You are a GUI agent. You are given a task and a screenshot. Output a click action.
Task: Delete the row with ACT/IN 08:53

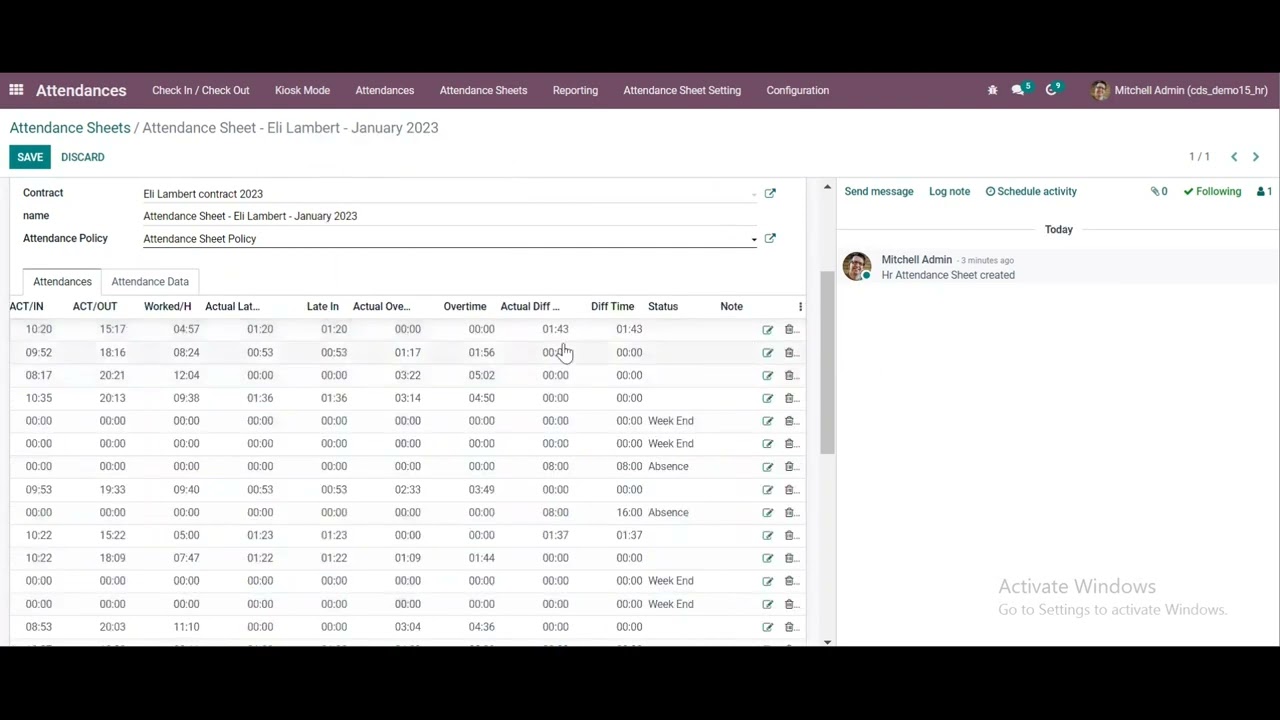point(789,627)
